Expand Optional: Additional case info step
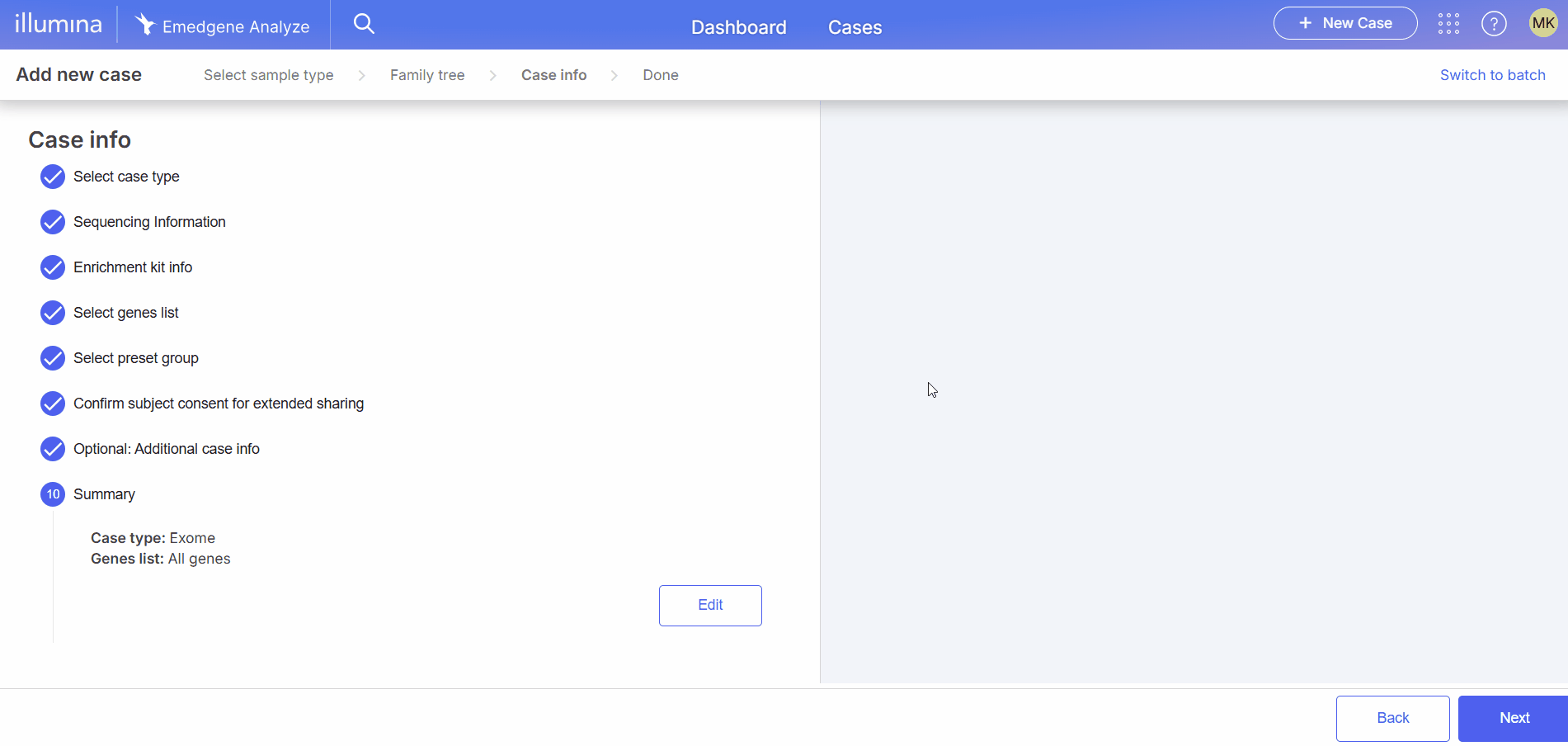The width and height of the screenshot is (1568, 746). point(166,449)
